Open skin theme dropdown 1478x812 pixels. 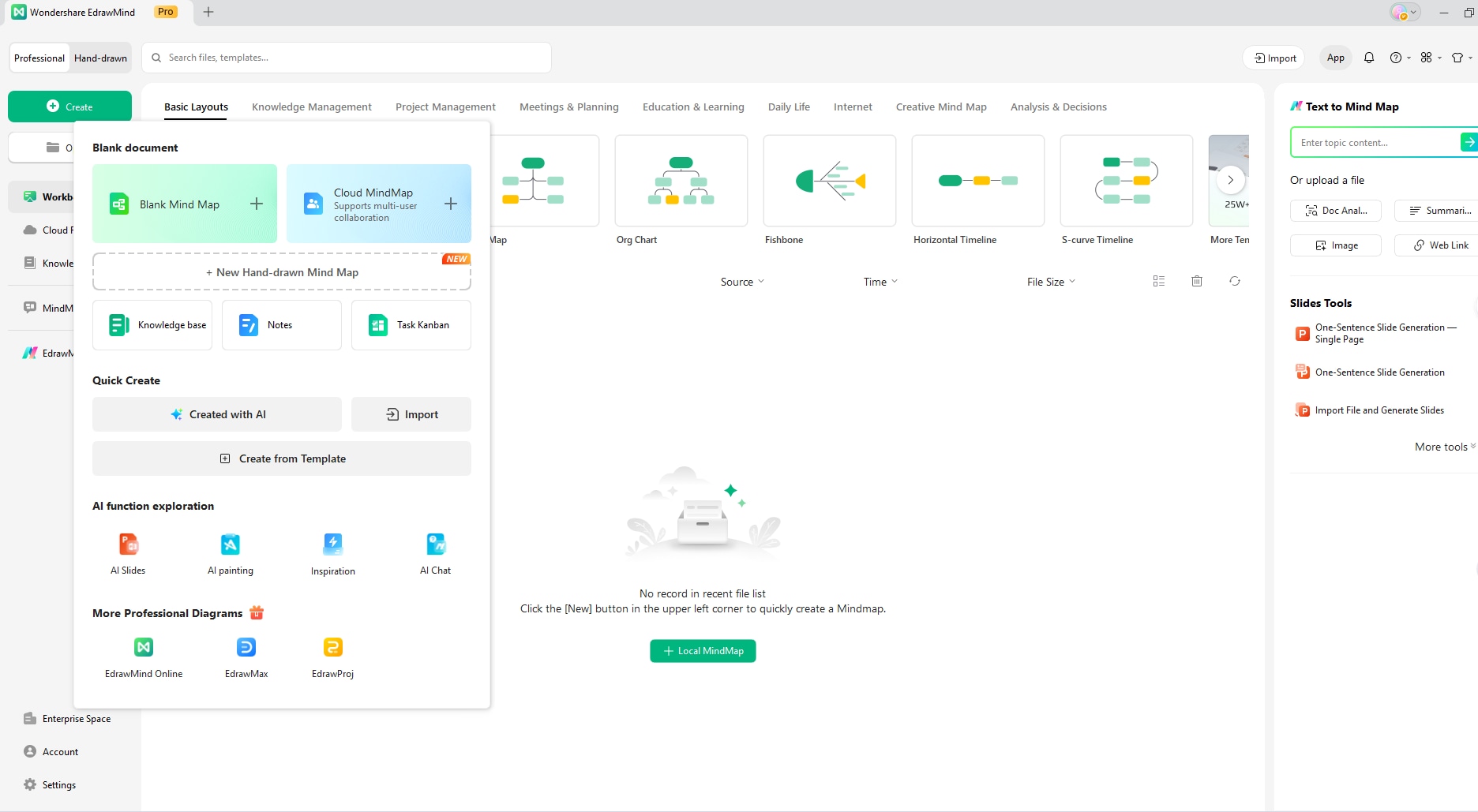pos(1461,58)
